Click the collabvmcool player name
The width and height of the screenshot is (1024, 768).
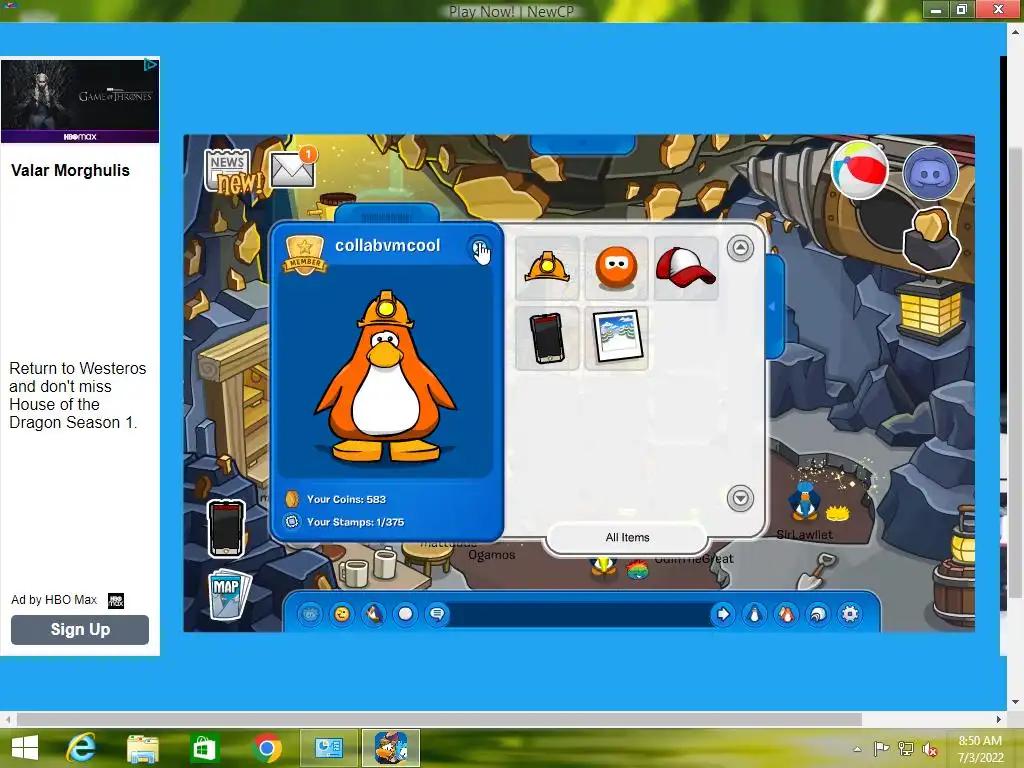[x=388, y=246]
